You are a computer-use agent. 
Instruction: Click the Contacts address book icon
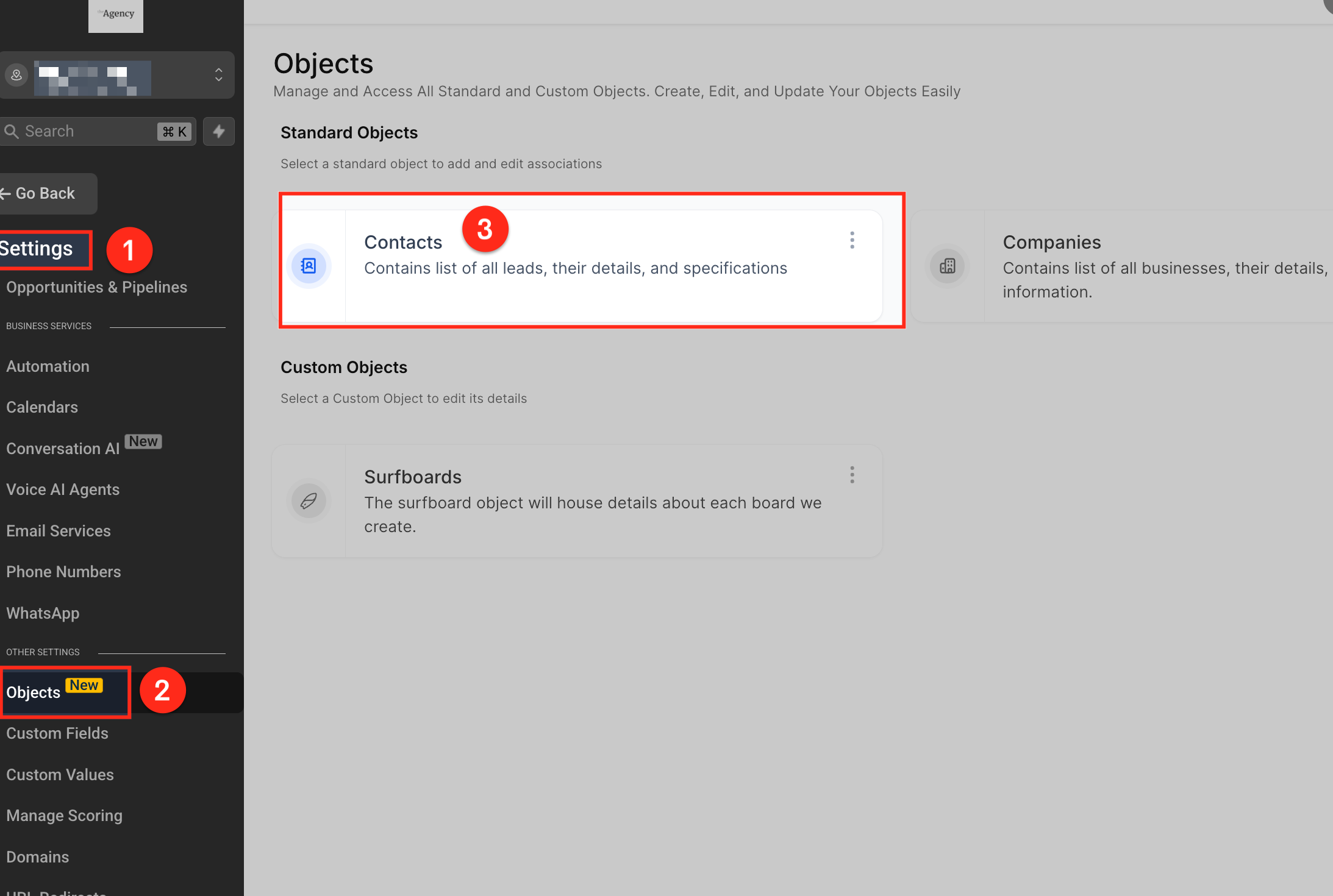(x=309, y=266)
